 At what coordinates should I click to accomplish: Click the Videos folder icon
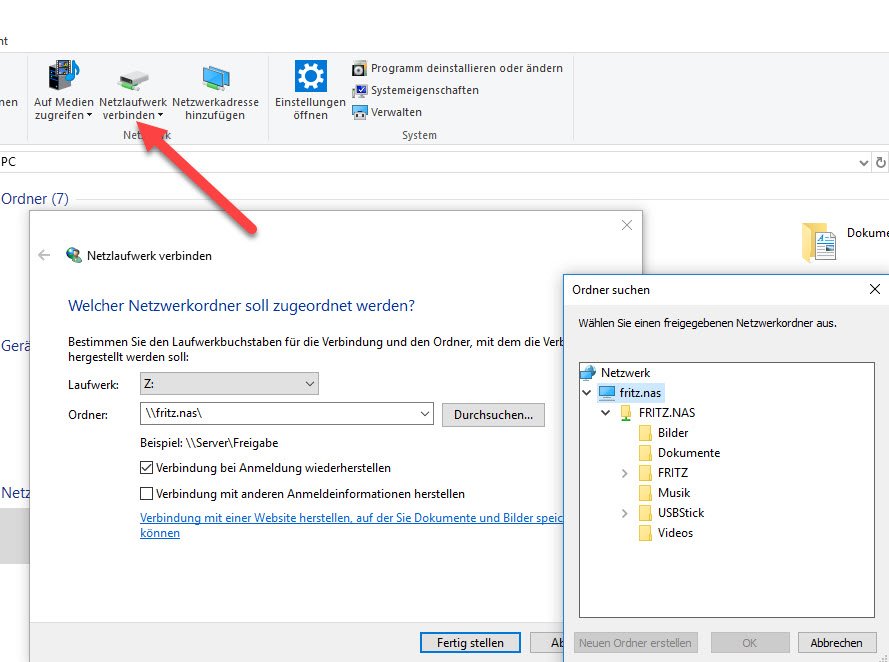coord(645,533)
